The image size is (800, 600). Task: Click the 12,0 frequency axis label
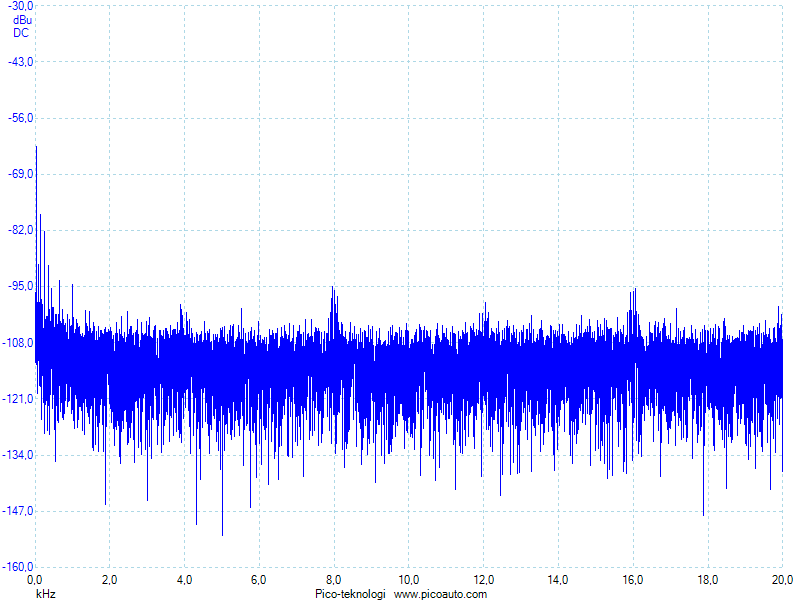(483, 580)
